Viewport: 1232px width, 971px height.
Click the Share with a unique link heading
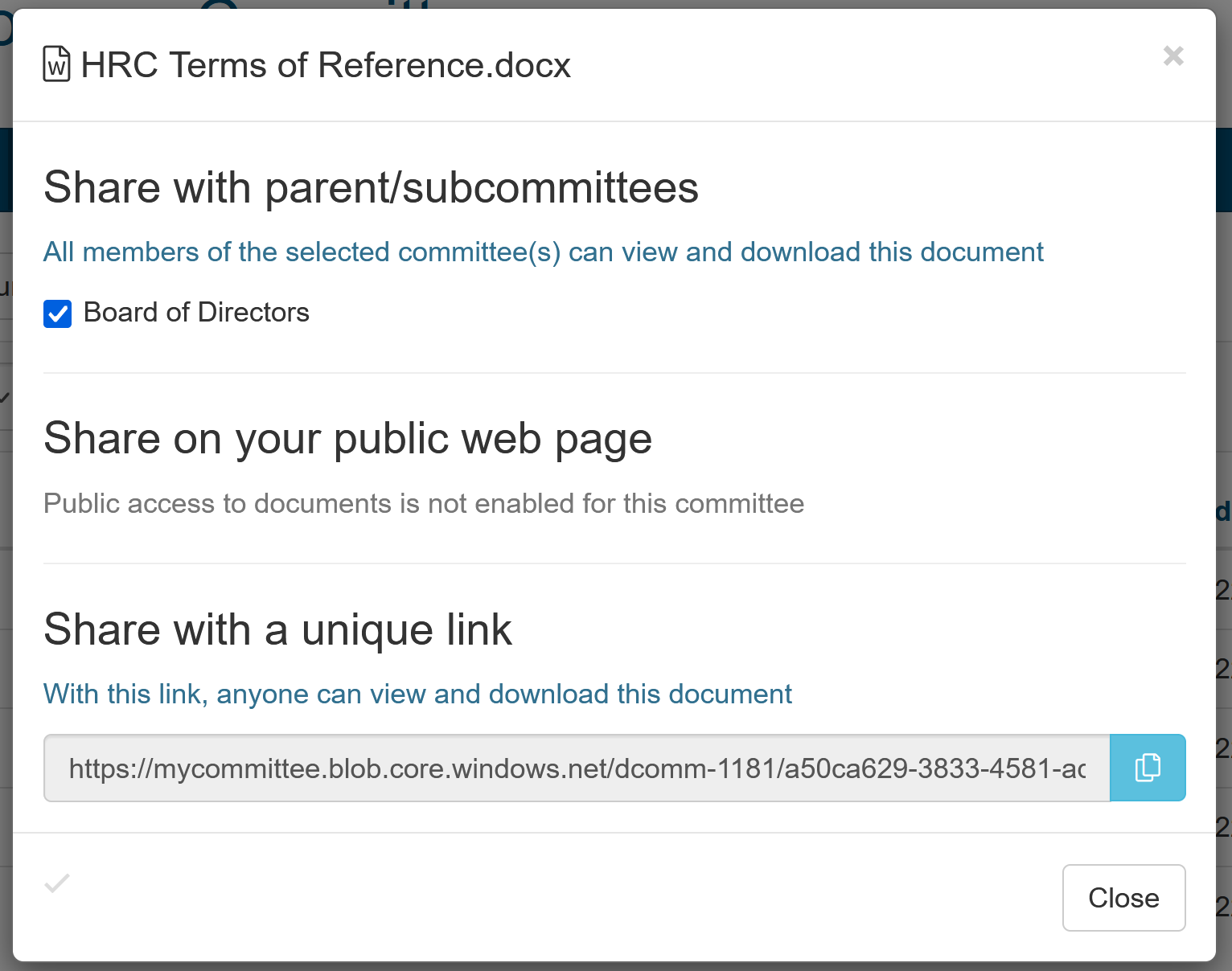277,629
